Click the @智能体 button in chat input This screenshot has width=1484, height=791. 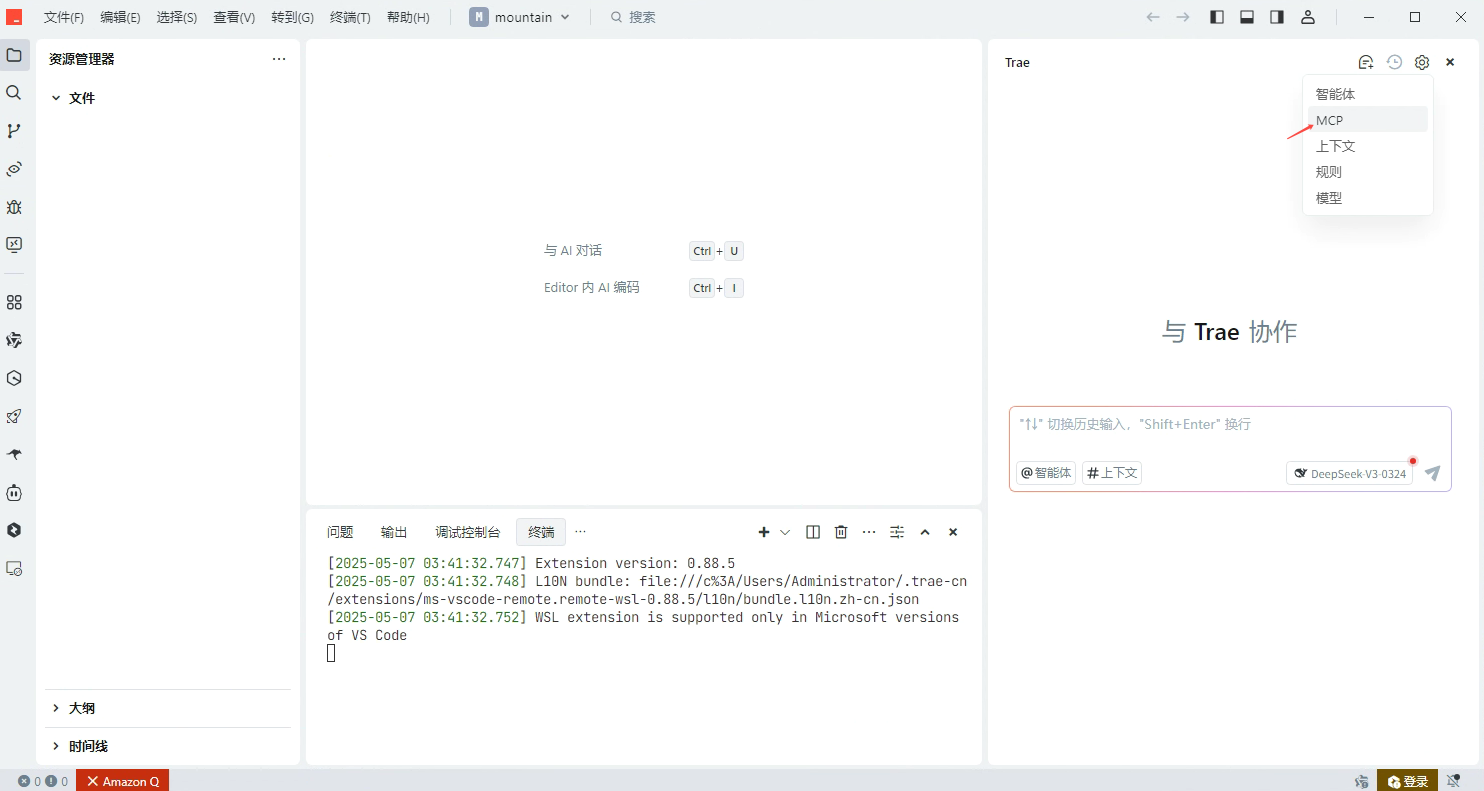tap(1046, 473)
